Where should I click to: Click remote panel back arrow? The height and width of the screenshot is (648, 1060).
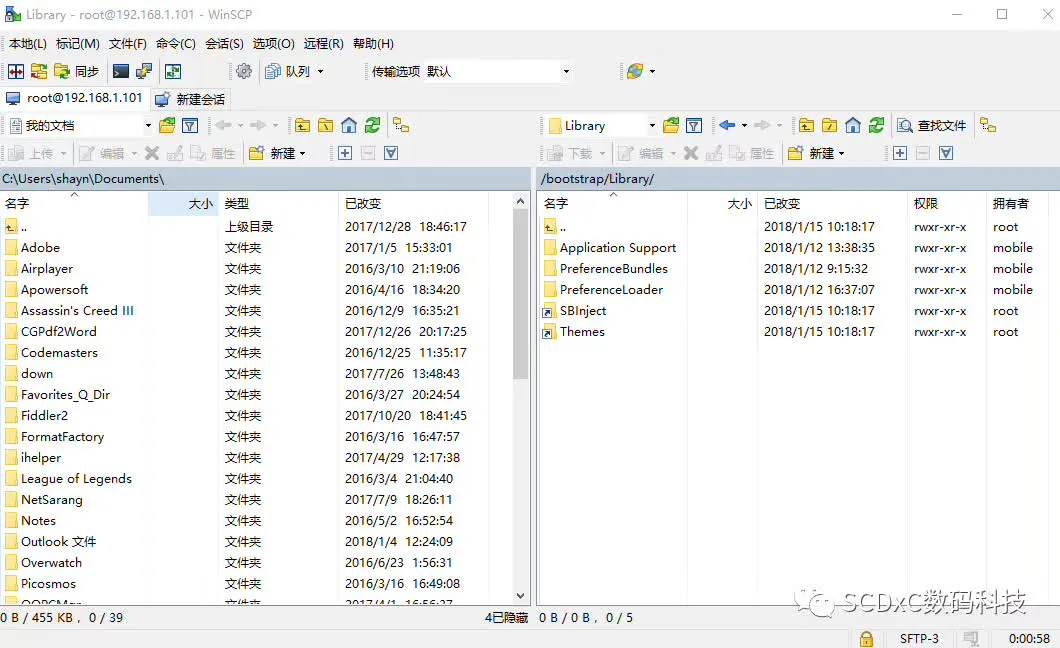pos(727,125)
